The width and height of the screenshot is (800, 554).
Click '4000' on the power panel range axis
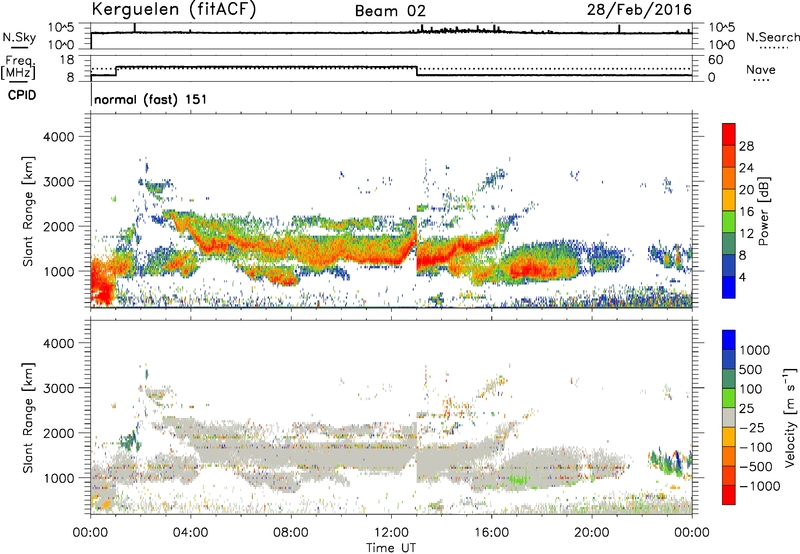tap(59, 137)
